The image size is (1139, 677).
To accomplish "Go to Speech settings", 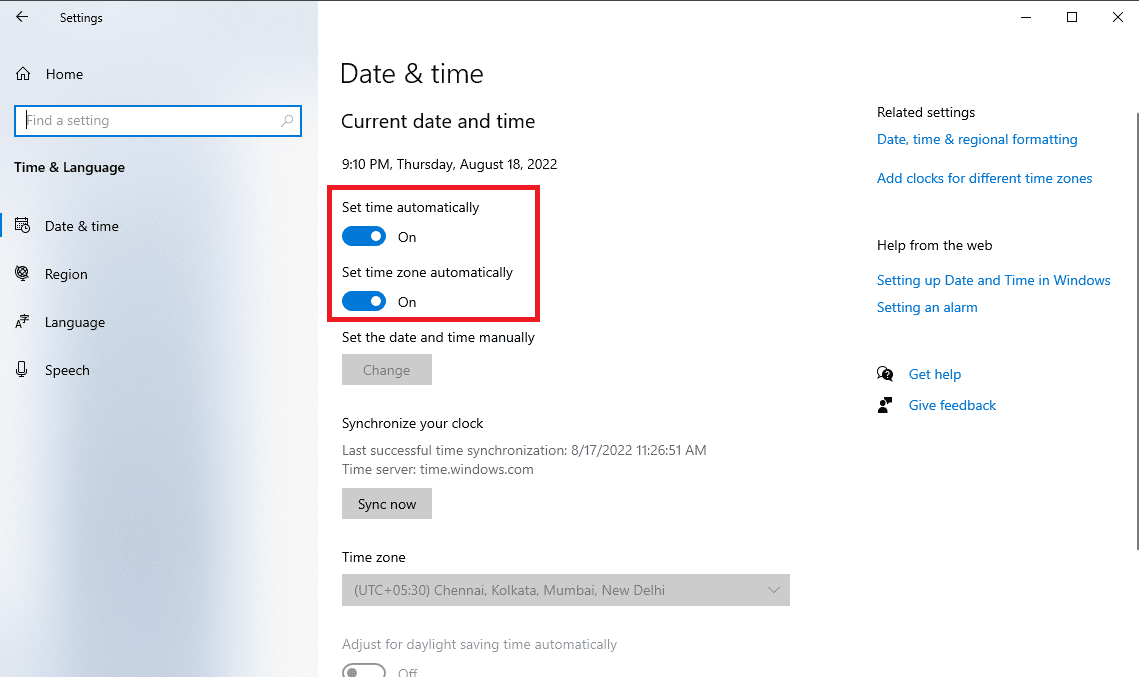I will click(x=67, y=370).
